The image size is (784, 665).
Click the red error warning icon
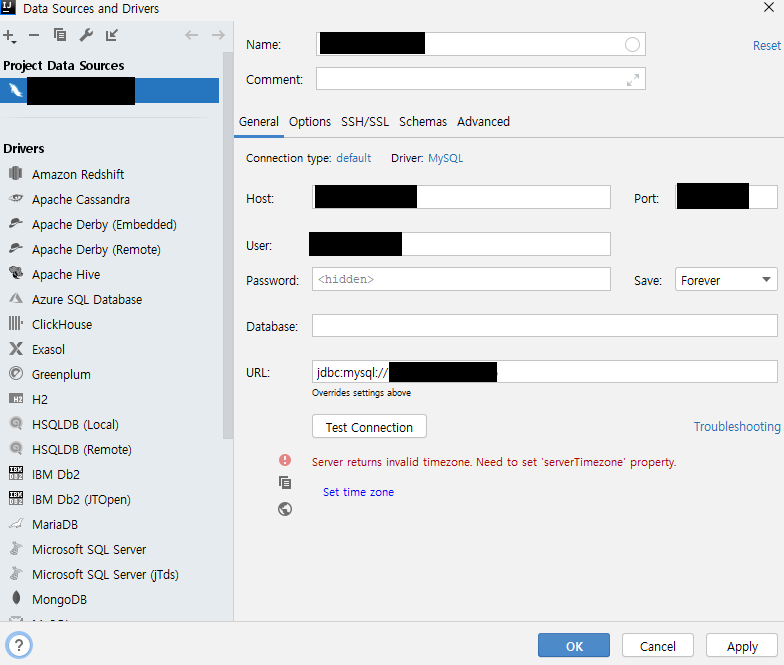[x=285, y=460]
